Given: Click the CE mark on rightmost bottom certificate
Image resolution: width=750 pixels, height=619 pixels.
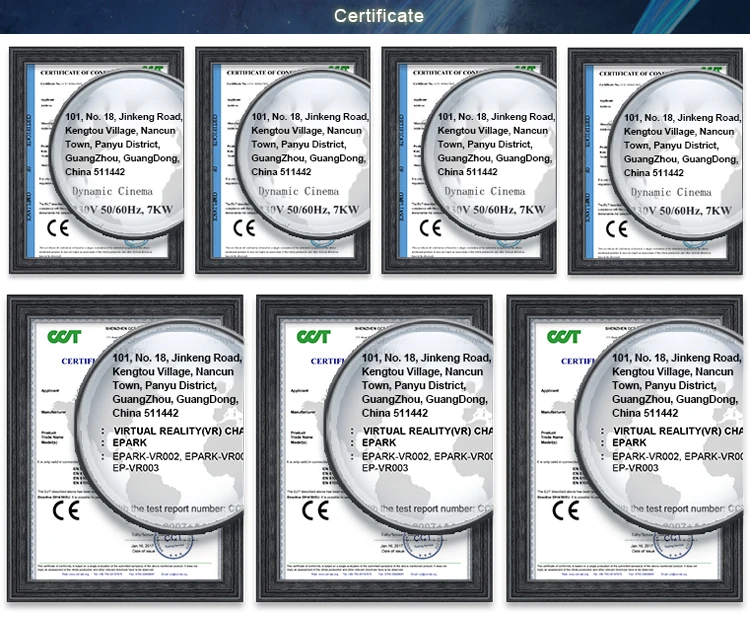Looking at the screenshot, I should tap(565, 511).
